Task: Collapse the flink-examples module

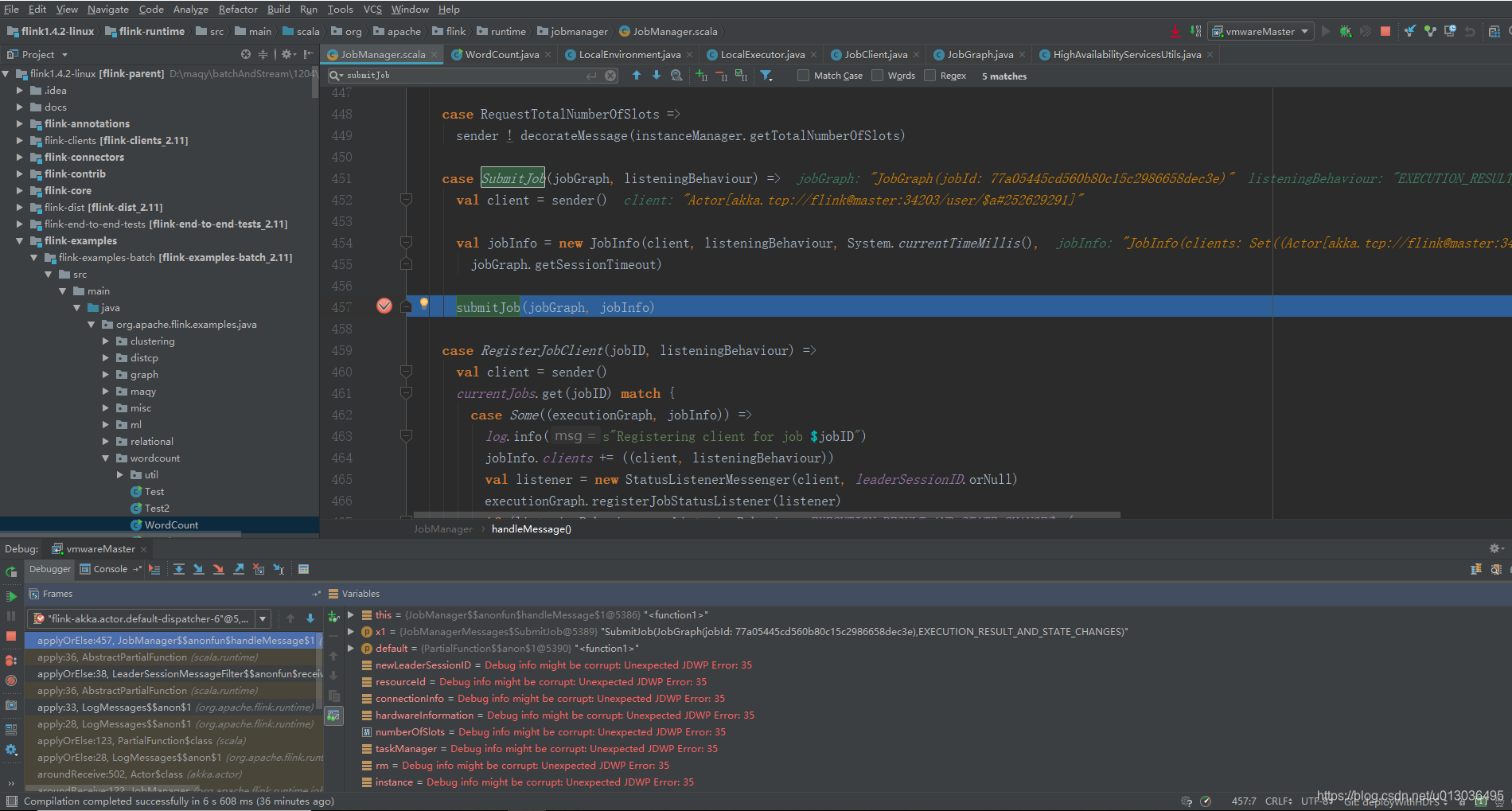Action: click(x=20, y=240)
